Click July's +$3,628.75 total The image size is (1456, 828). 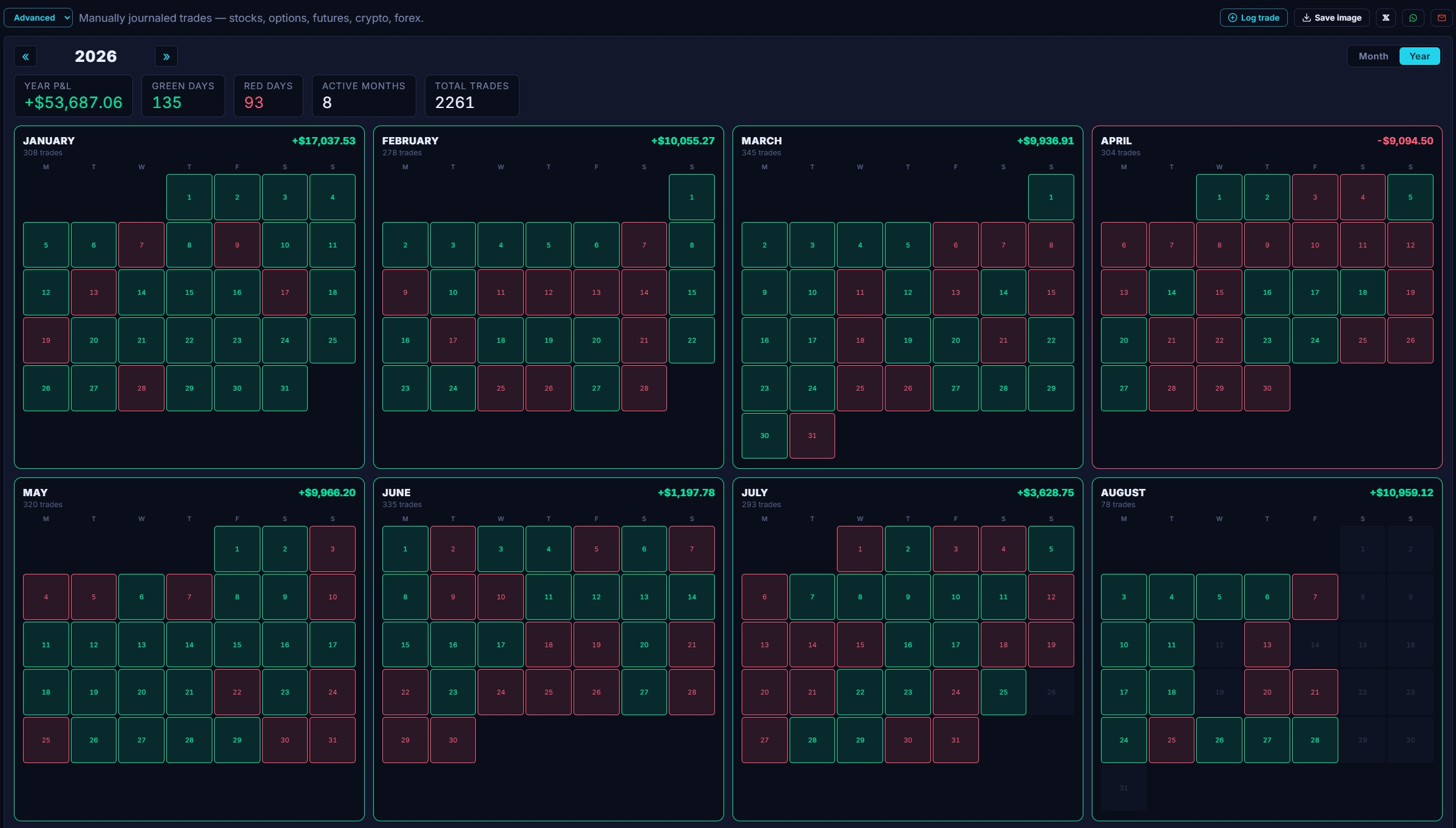tap(1045, 493)
